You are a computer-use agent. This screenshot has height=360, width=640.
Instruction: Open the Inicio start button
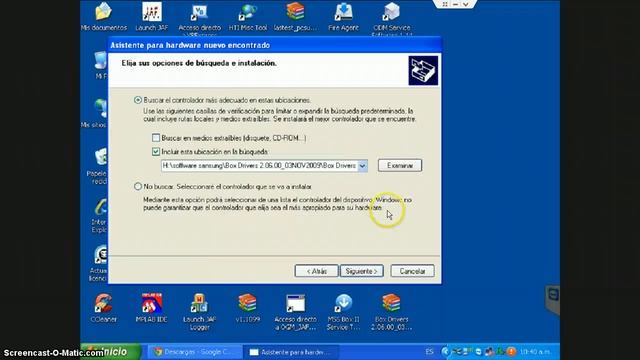click(111, 352)
